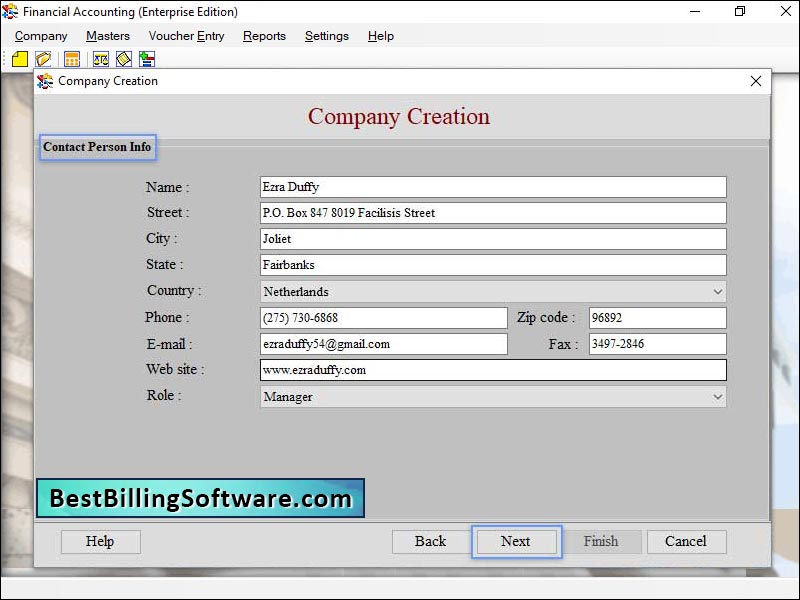
Task: Open the Country dropdown
Action: [x=719, y=291]
